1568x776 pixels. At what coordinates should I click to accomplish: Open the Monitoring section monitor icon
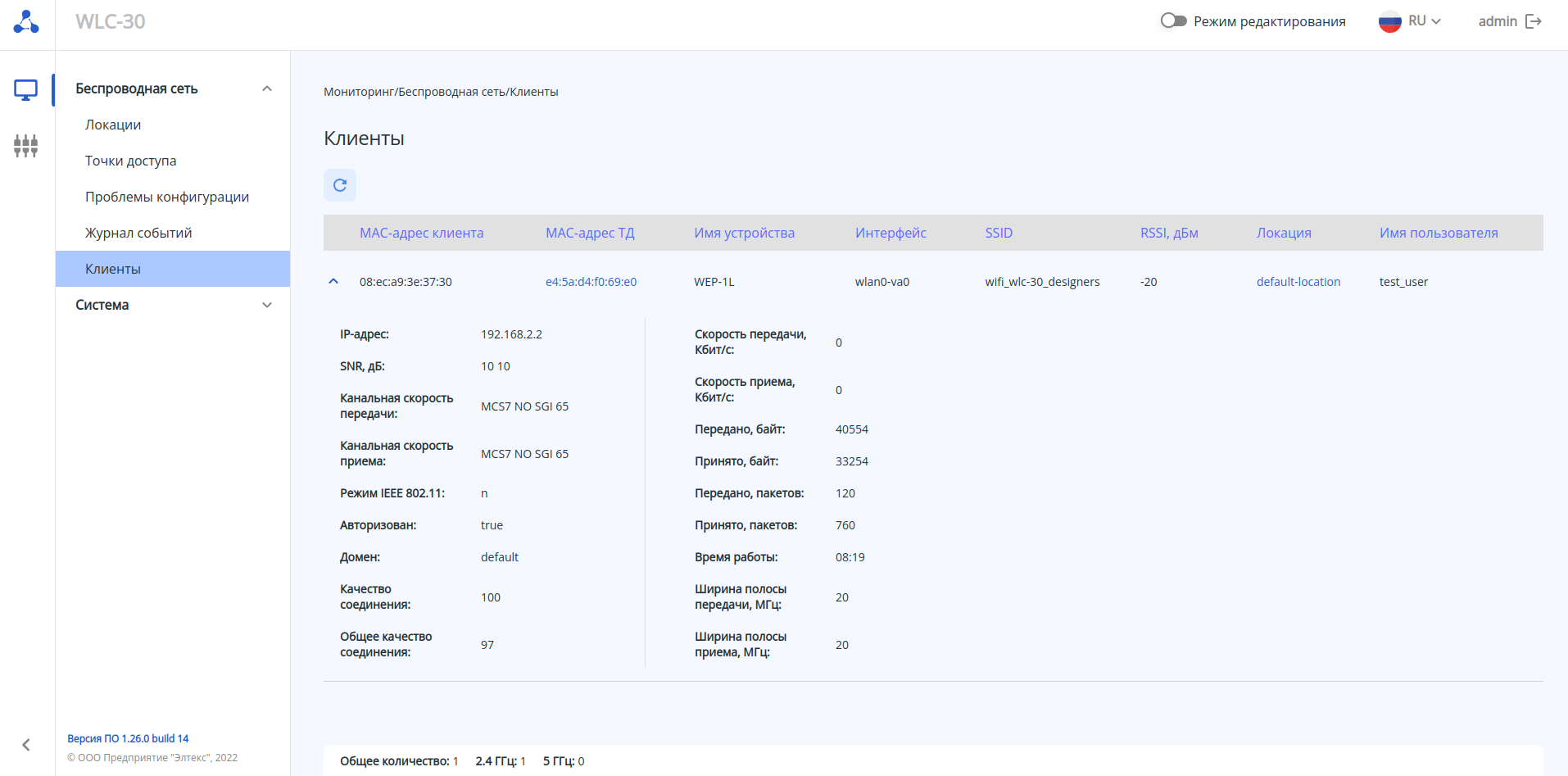(26, 89)
